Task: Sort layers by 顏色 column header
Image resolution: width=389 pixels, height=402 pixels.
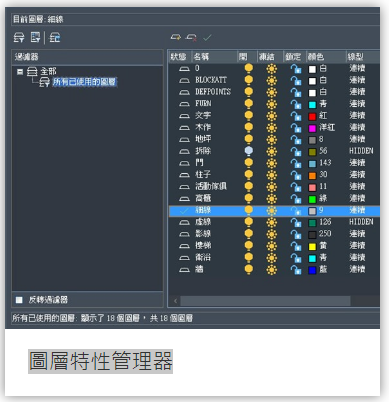Action: (326, 57)
